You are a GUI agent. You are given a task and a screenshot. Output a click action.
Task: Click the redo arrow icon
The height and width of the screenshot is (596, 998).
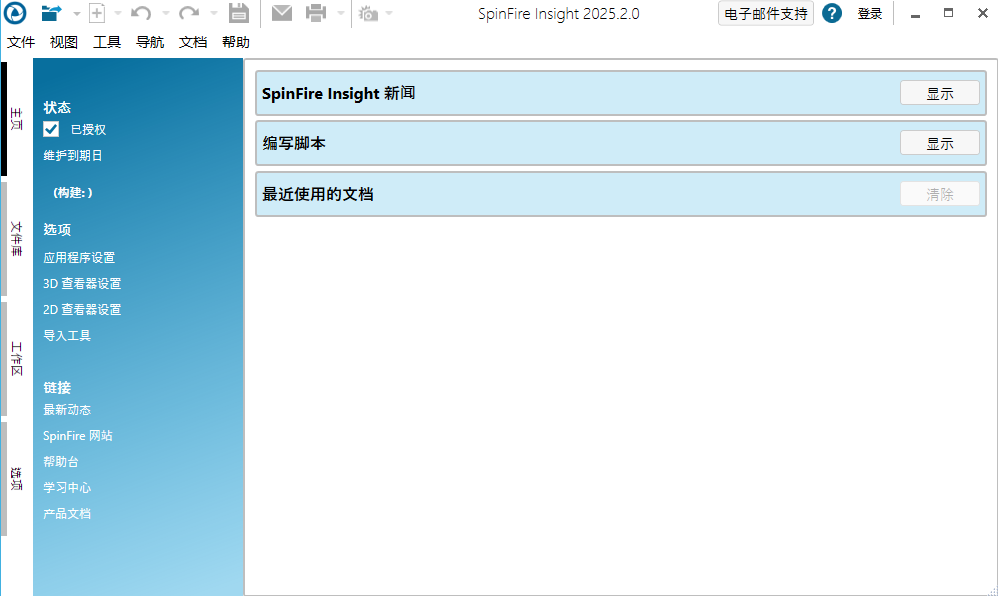click(188, 13)
